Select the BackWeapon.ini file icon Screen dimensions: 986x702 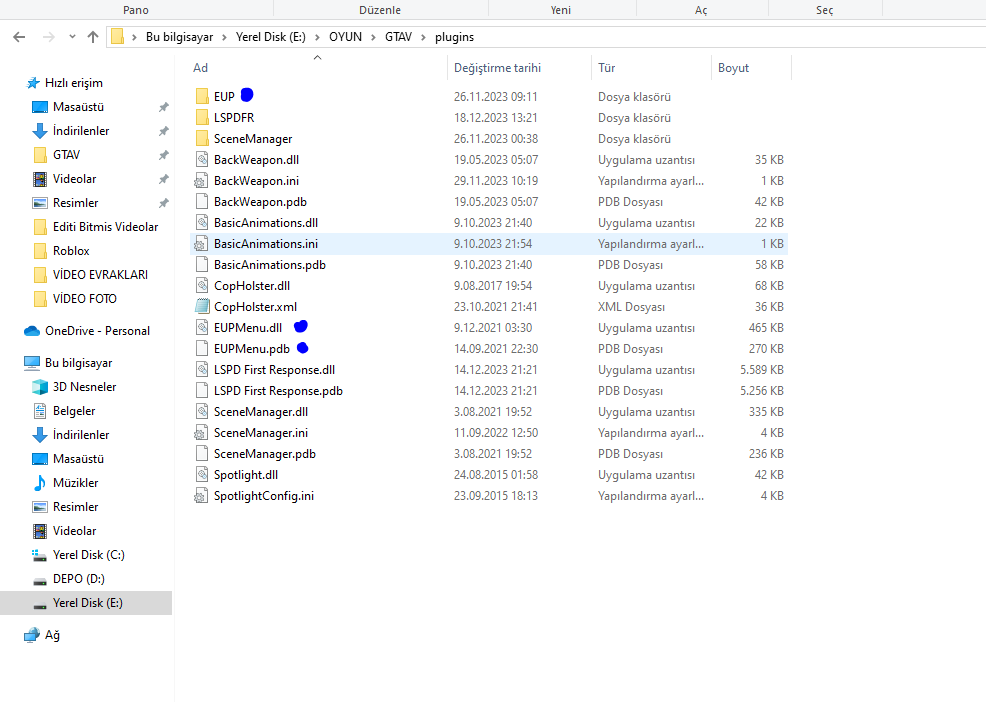click(x=201, y=181)
